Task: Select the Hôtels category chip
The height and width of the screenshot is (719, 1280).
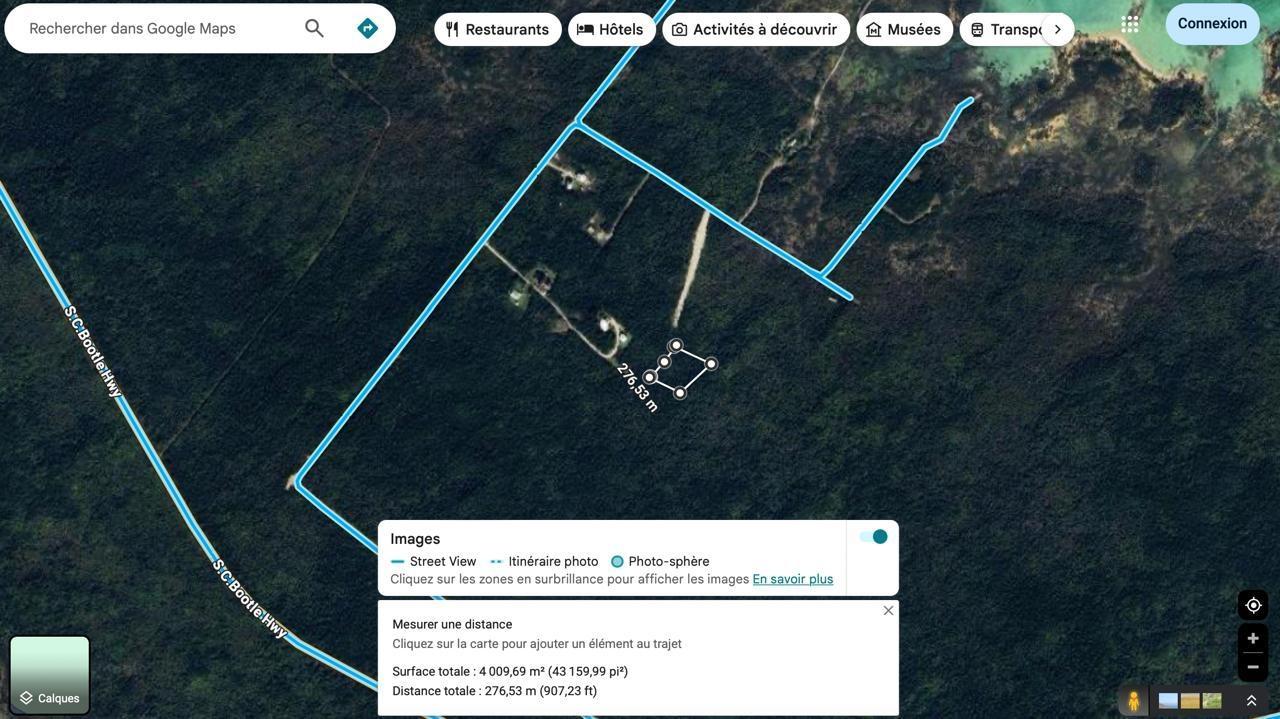Action: [x=611, y=29]
